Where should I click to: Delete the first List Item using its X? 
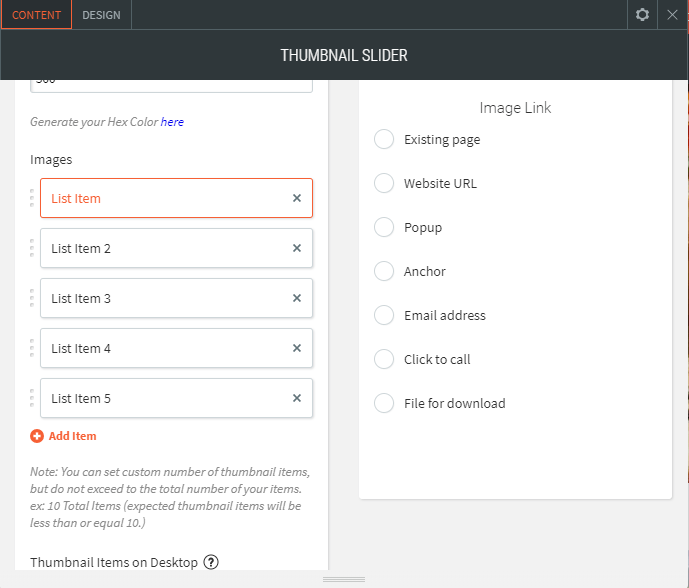coord(297,198)
